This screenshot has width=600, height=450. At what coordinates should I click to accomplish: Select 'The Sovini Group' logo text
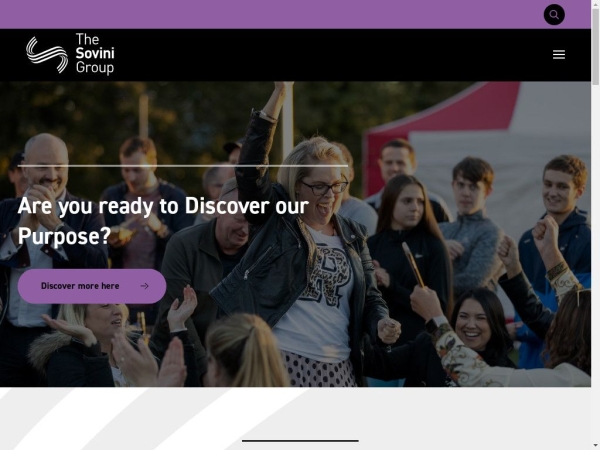(95, 53)
